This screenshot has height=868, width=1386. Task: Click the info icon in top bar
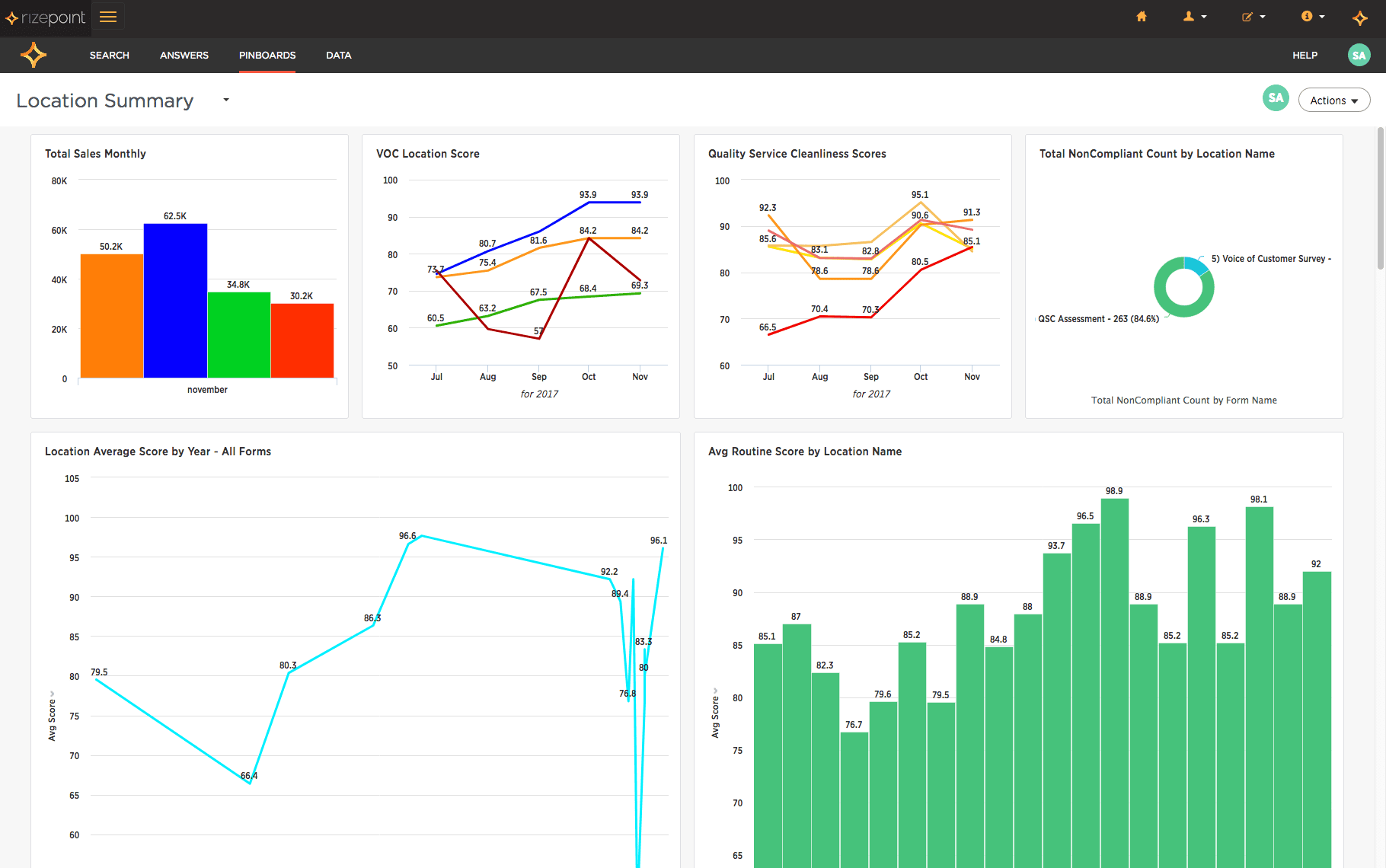(1308, 16)
